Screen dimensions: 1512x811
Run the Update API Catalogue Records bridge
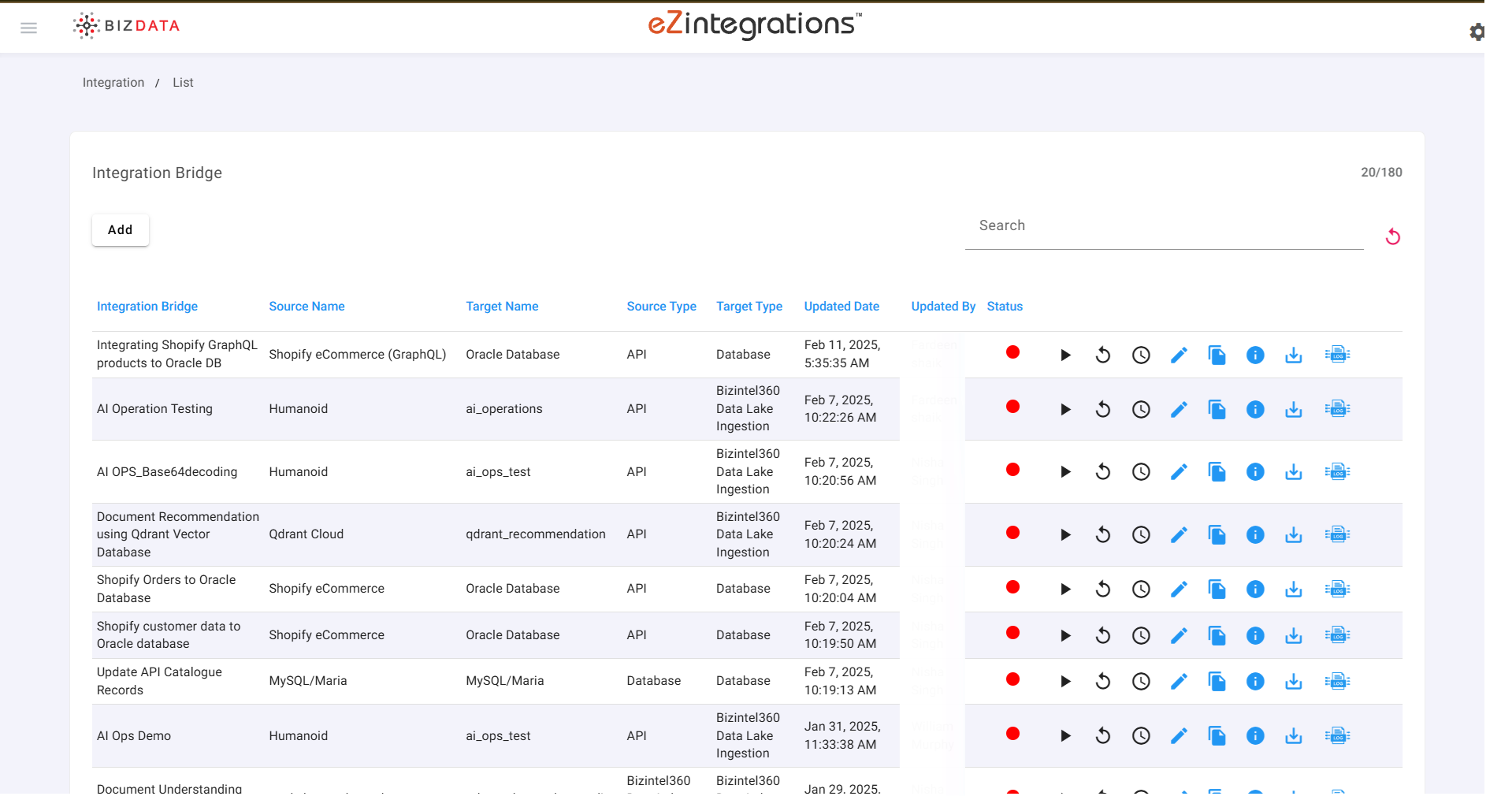[1065, 681]
